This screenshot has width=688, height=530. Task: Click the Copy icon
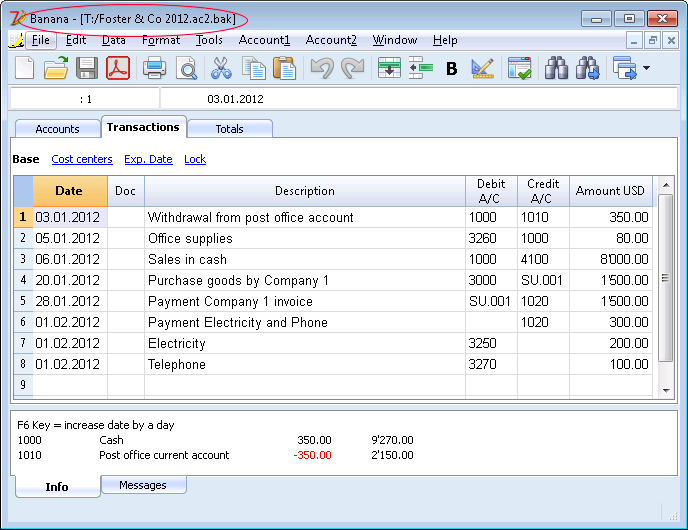254,68
